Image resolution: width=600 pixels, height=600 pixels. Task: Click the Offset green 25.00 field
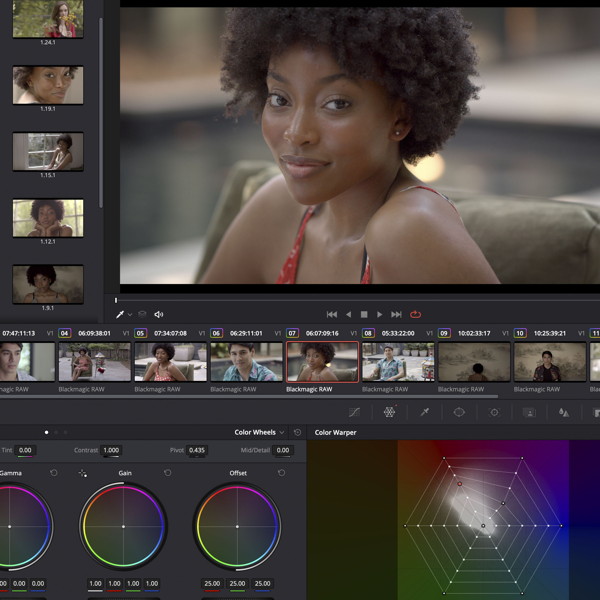[x=237, y=584]
